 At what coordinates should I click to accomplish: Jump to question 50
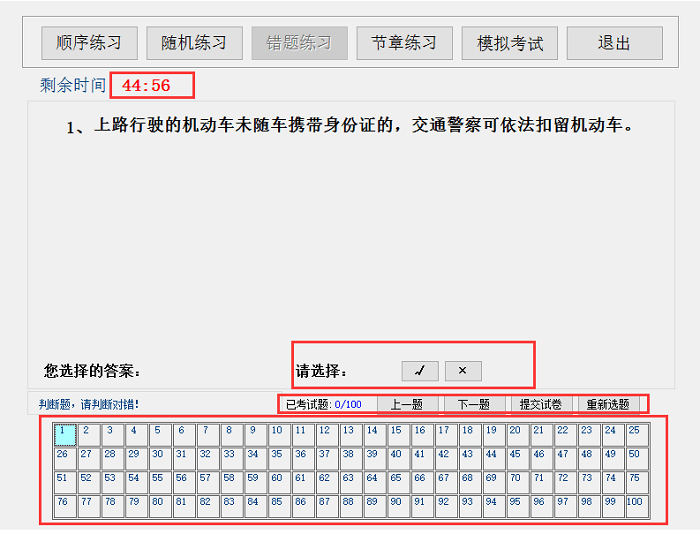click(x=637, y=459)
